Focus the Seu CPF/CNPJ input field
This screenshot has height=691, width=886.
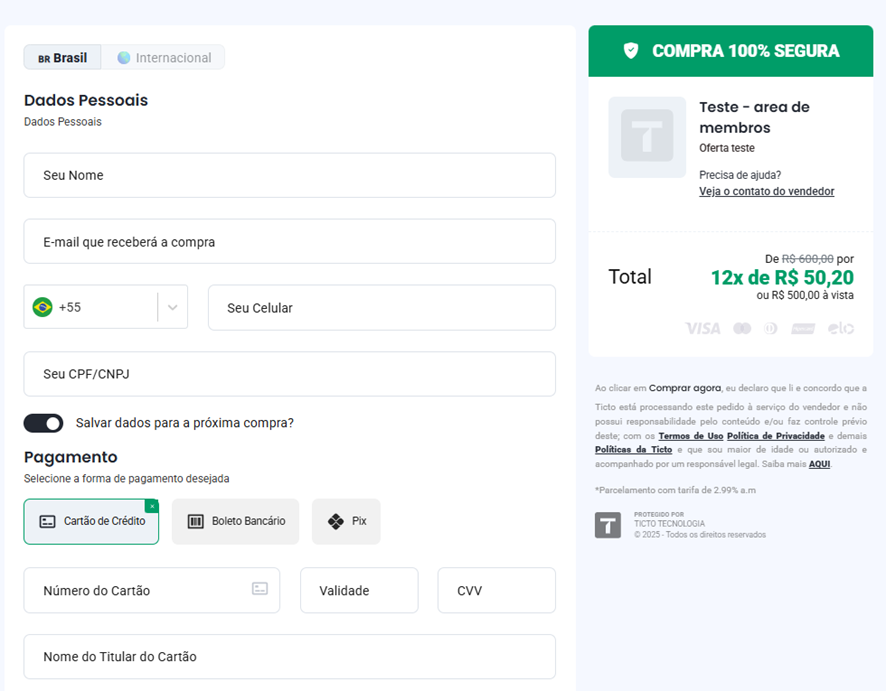pos(289,374)
